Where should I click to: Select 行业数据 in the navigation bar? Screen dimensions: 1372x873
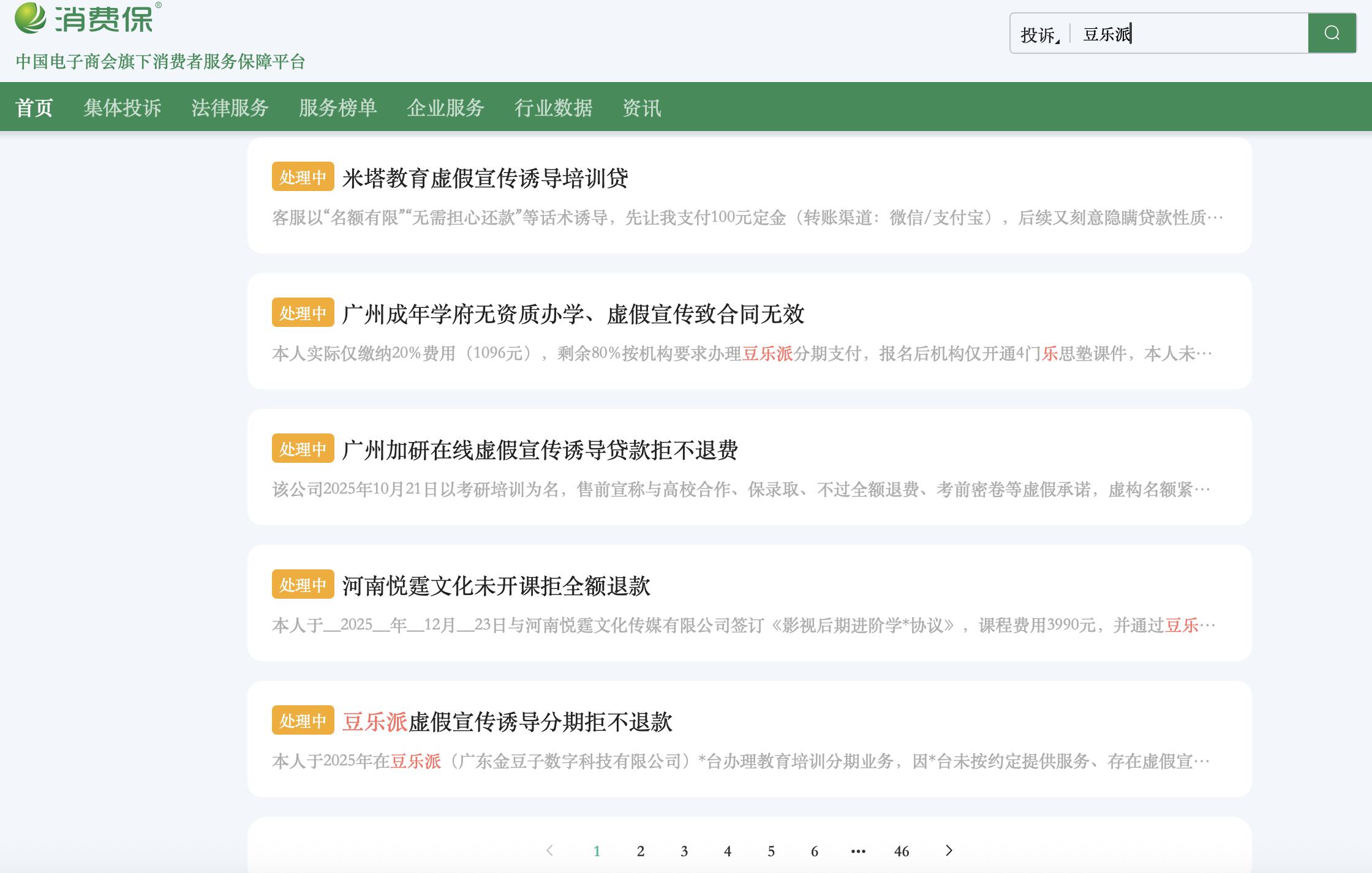coord(553,108)
